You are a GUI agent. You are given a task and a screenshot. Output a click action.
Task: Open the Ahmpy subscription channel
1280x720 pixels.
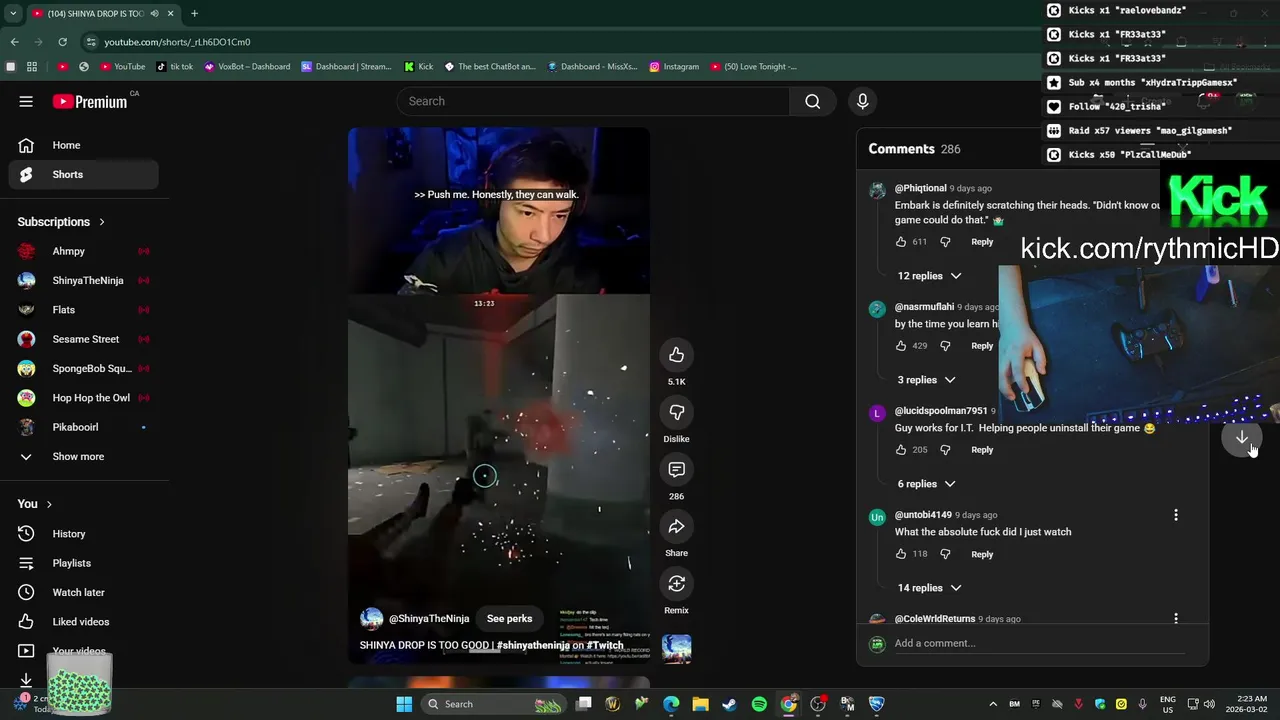[x=84, y=251]
